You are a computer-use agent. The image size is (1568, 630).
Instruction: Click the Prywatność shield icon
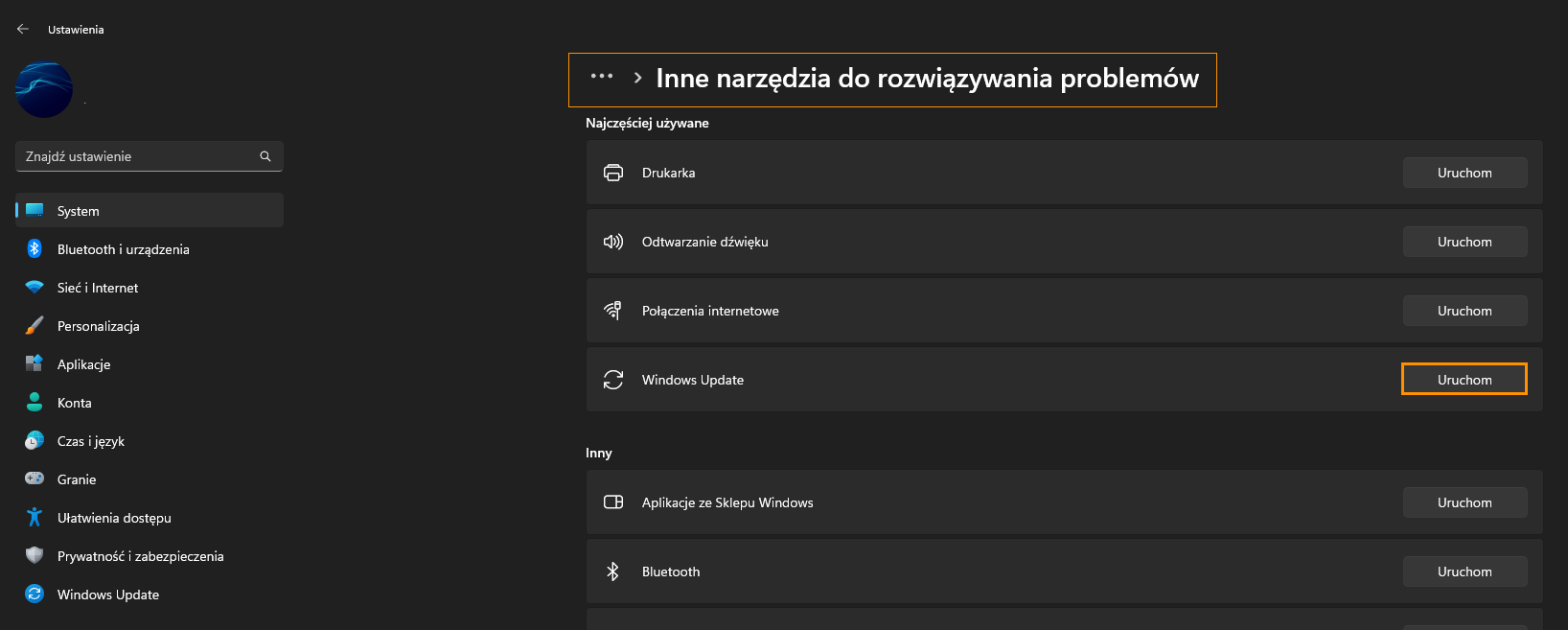35,555
